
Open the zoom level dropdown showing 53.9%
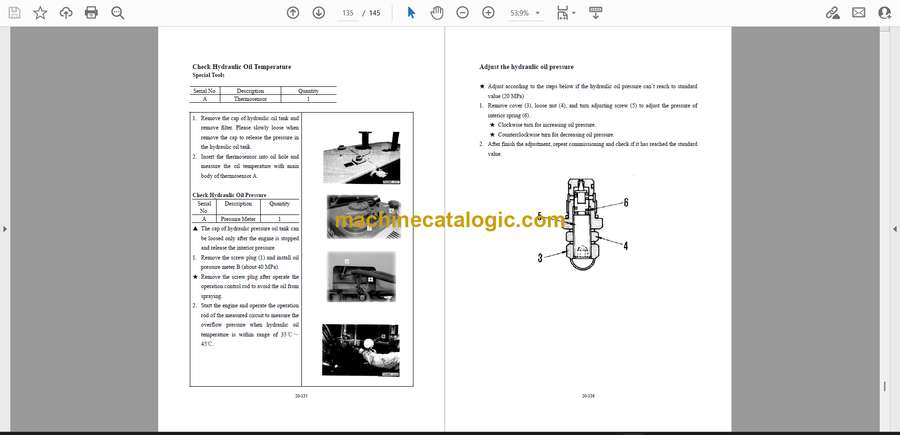click(x=525, y=13)
